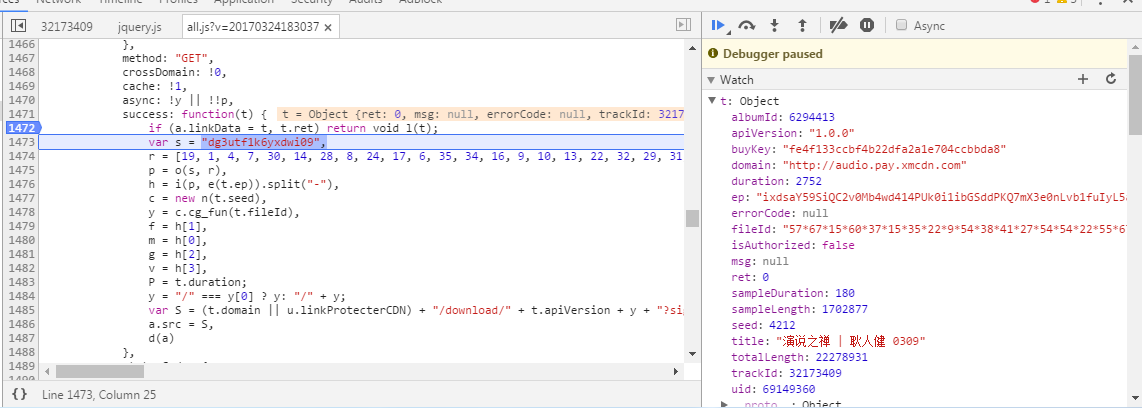Deactivate all breakpoints
The width and height of the screenshot is (1142, 408).
[838, 26]
